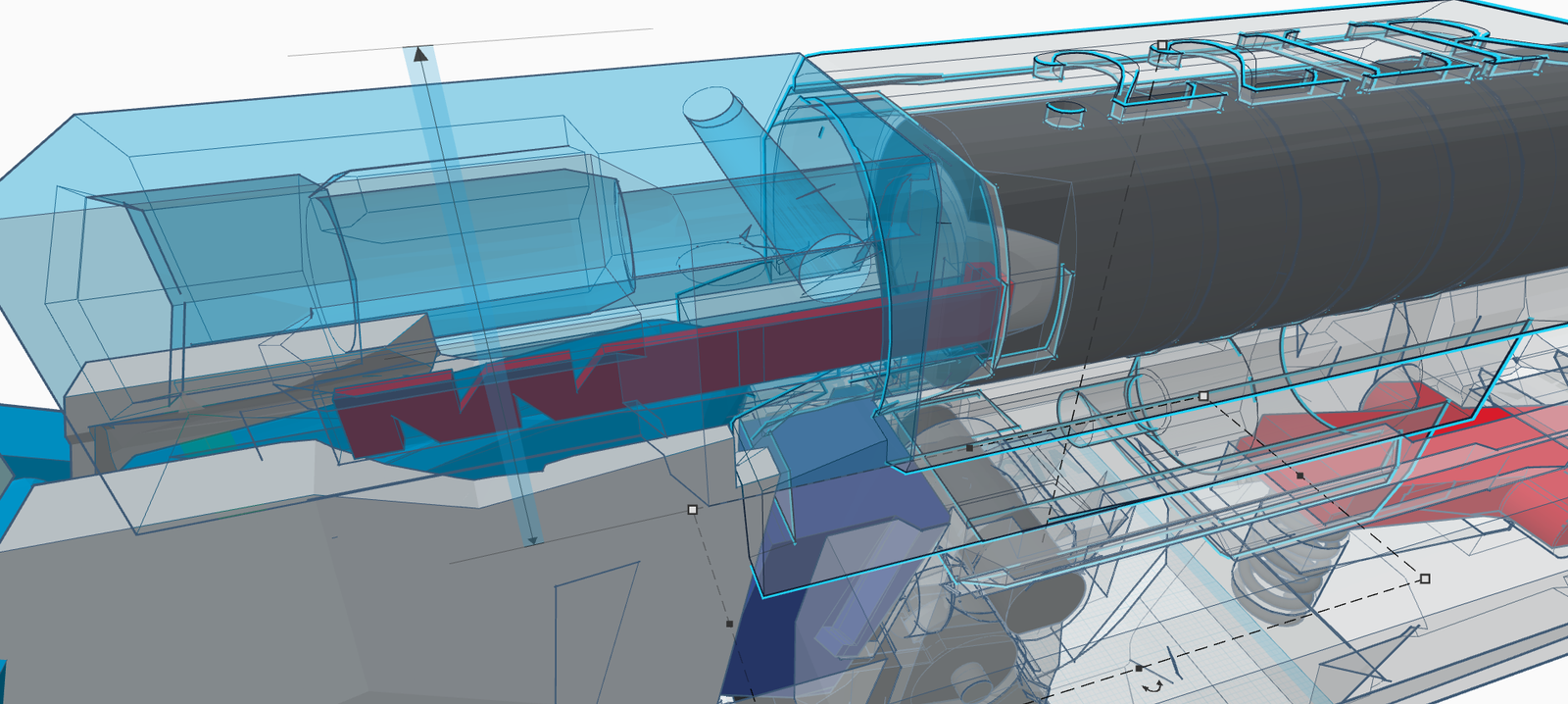The width and height of the screenshot is (1568, 704).
Task: Select the white square handle above the .22LR text
Action: [x=1162, y=45]
